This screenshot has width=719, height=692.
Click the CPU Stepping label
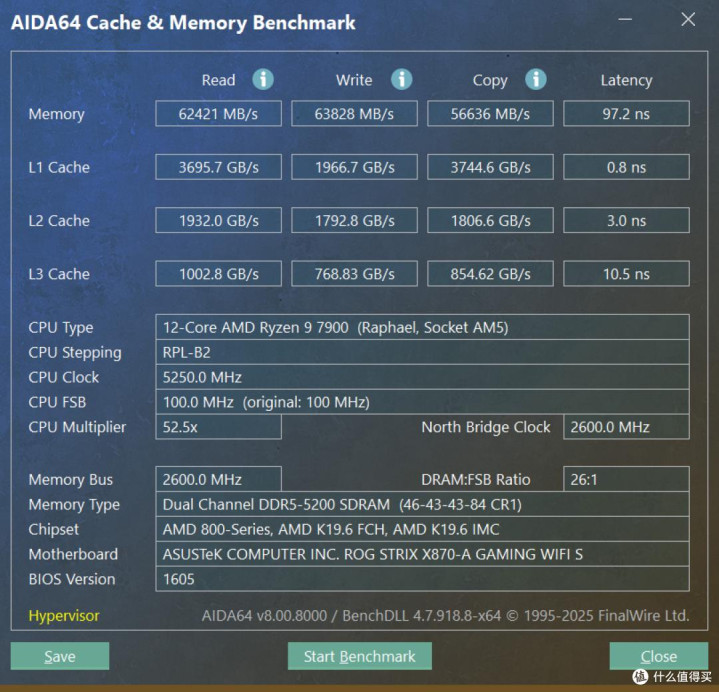75,353
